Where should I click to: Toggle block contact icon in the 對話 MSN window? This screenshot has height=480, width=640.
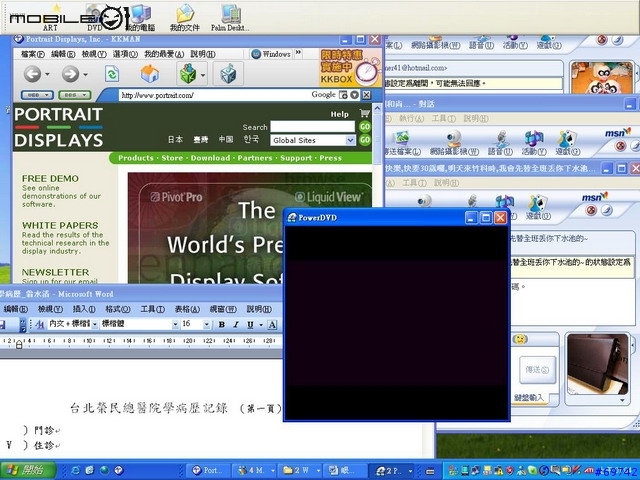[x=620, y=145]
